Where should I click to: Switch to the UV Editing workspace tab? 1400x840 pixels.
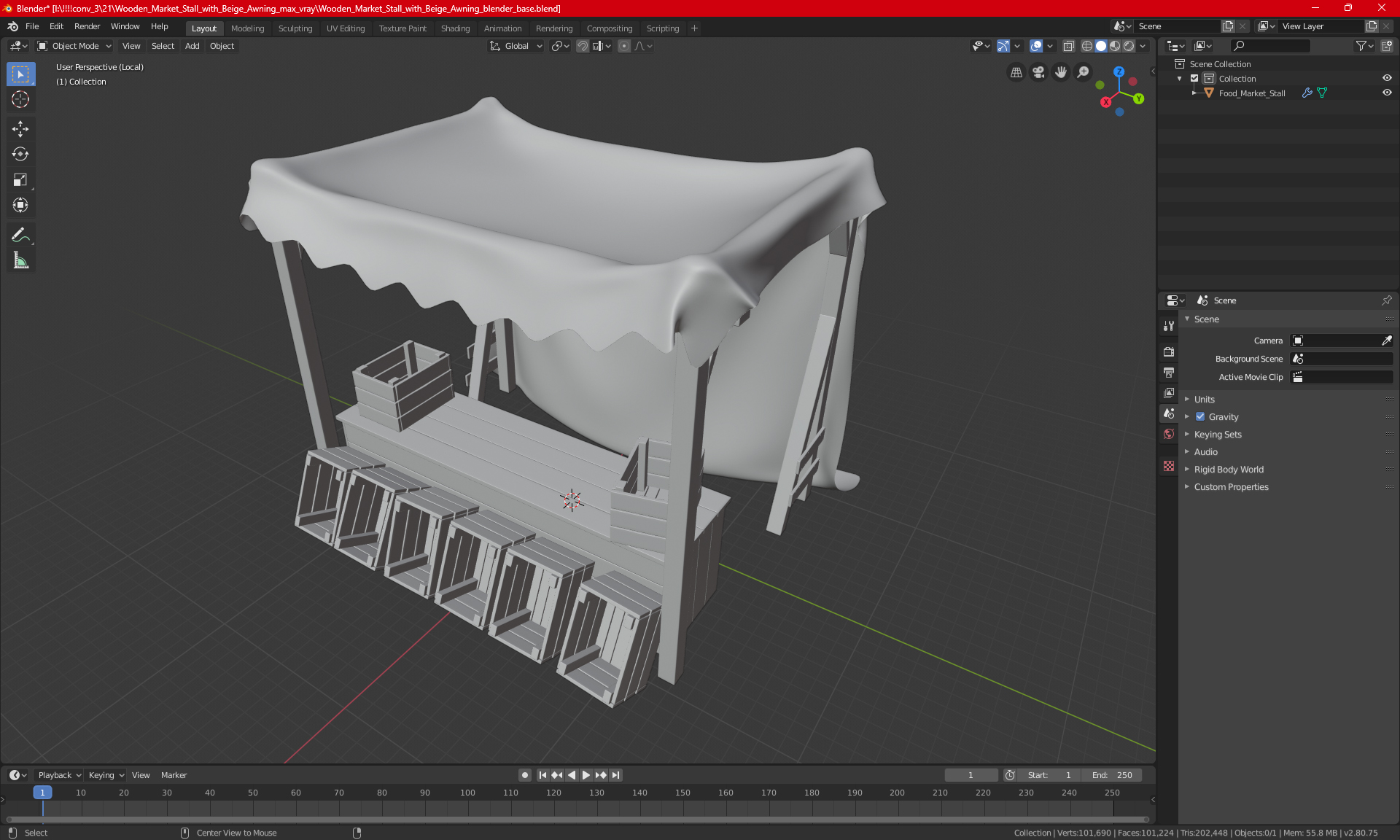click(346, 28)
